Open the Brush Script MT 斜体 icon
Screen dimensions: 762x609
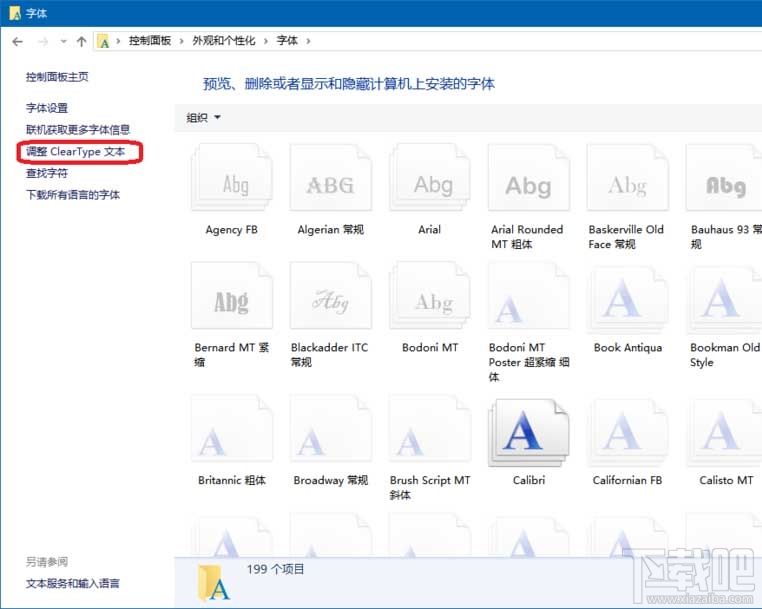(x=430, y=428)
